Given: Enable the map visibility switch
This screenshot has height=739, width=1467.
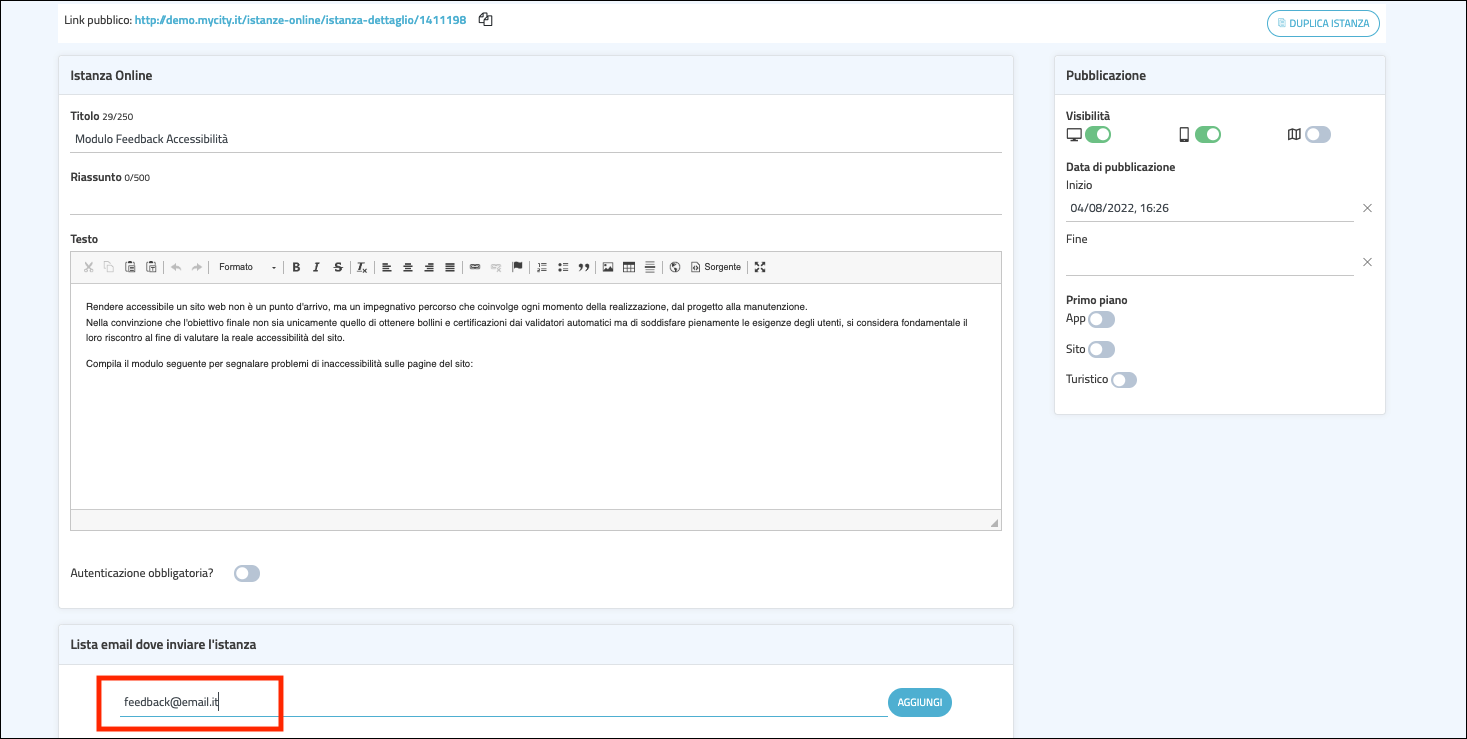Looking at the screenshot, I should pos(1317,135).
